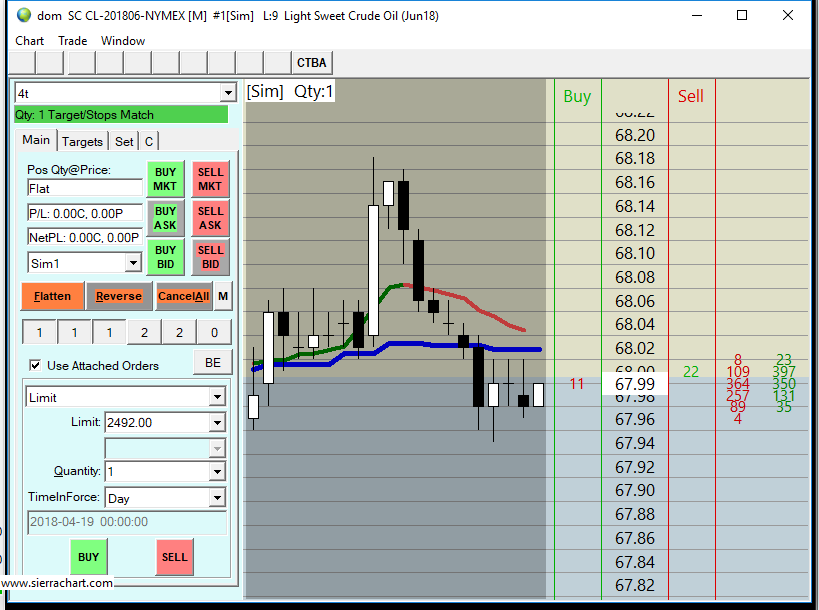Click the Reverse position button
The image size is (819, 610).
(119, 296)
